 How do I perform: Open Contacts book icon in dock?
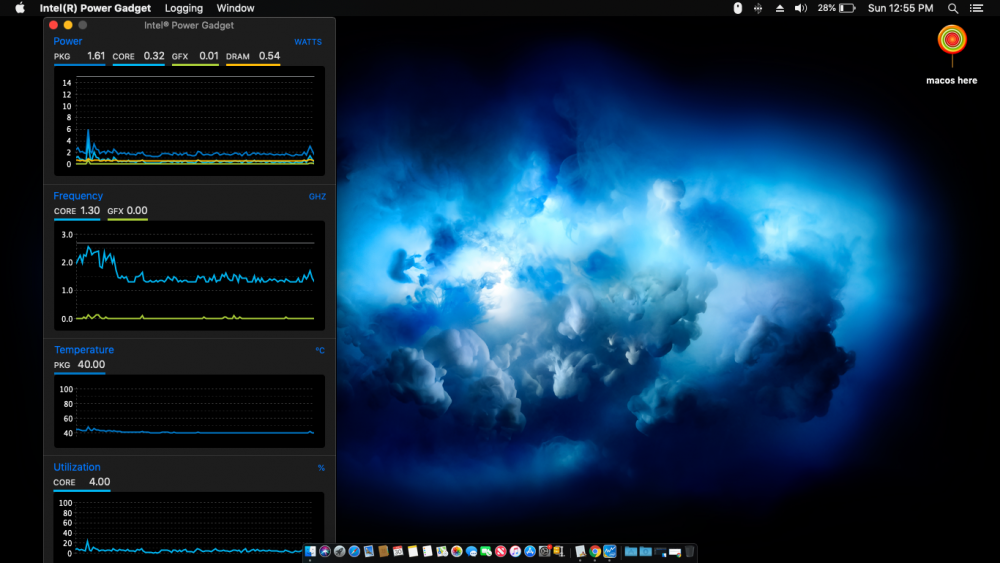click(383, 552)
